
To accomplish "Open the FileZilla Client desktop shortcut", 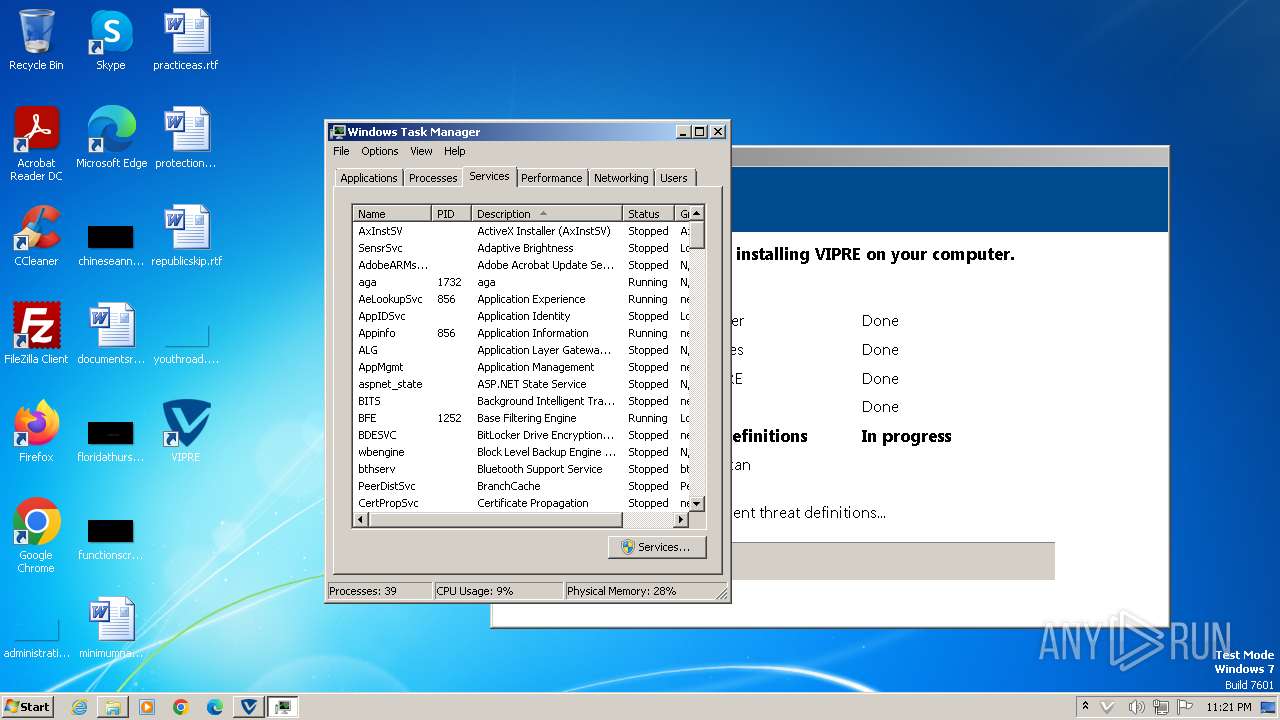I will [x=36, y=334].
